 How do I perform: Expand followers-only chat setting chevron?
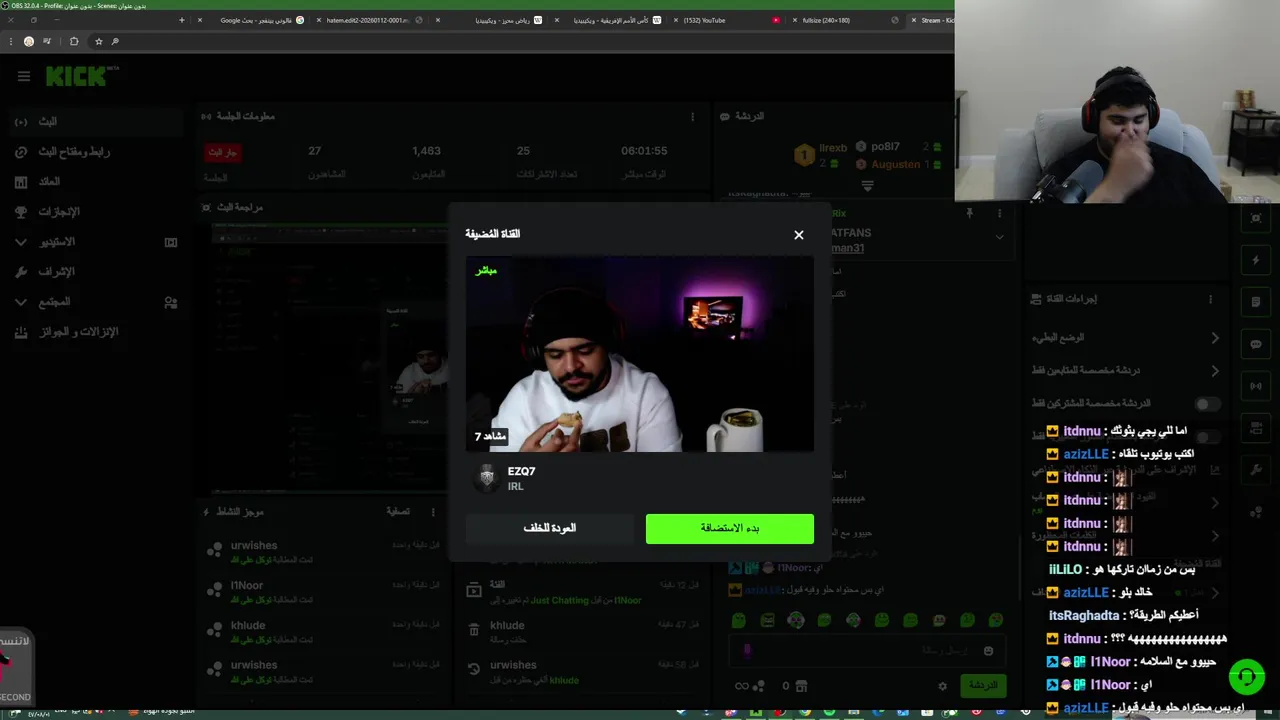pos(1215,371)
